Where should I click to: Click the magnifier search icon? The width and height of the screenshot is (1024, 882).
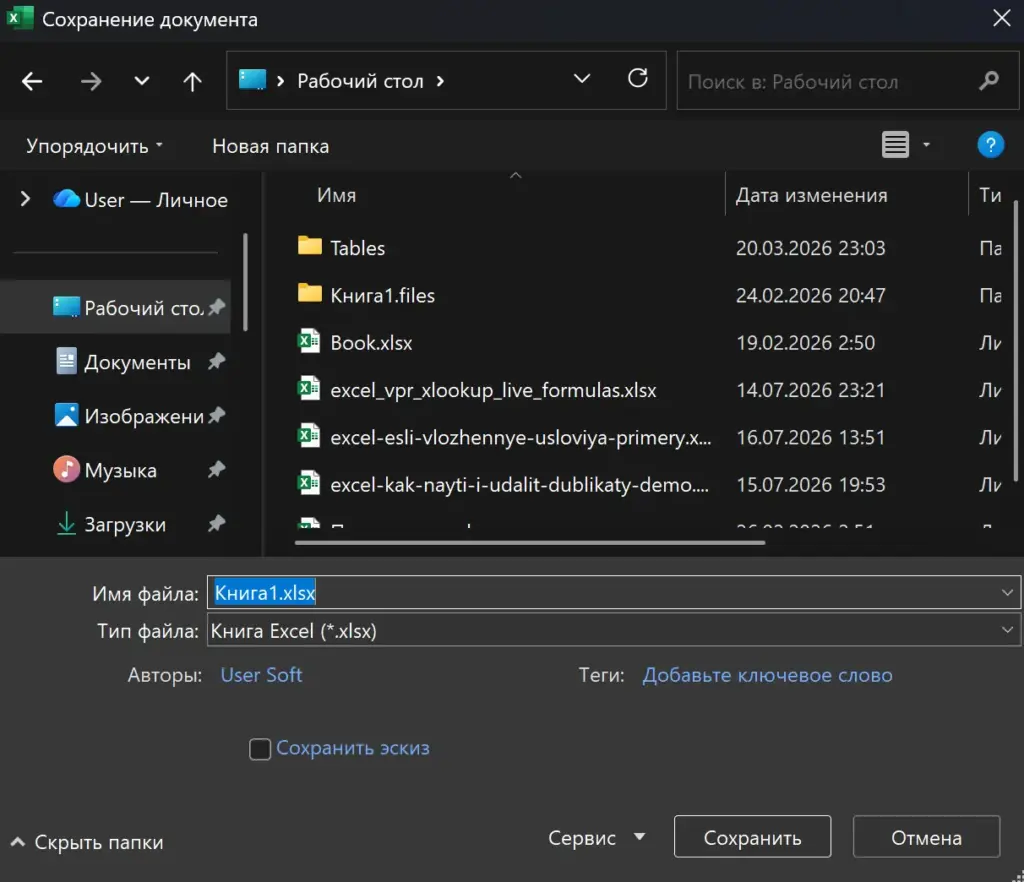989,81
